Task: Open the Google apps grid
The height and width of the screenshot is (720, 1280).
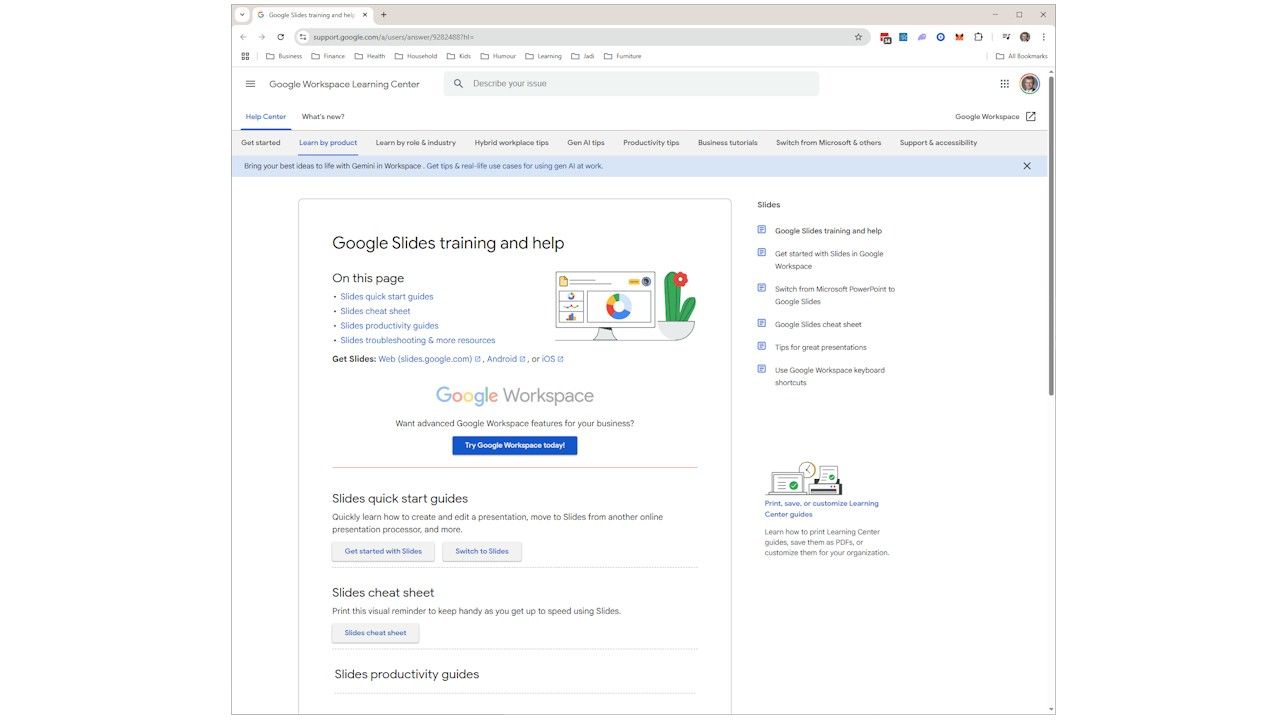Action: (x=1004, y=84)
